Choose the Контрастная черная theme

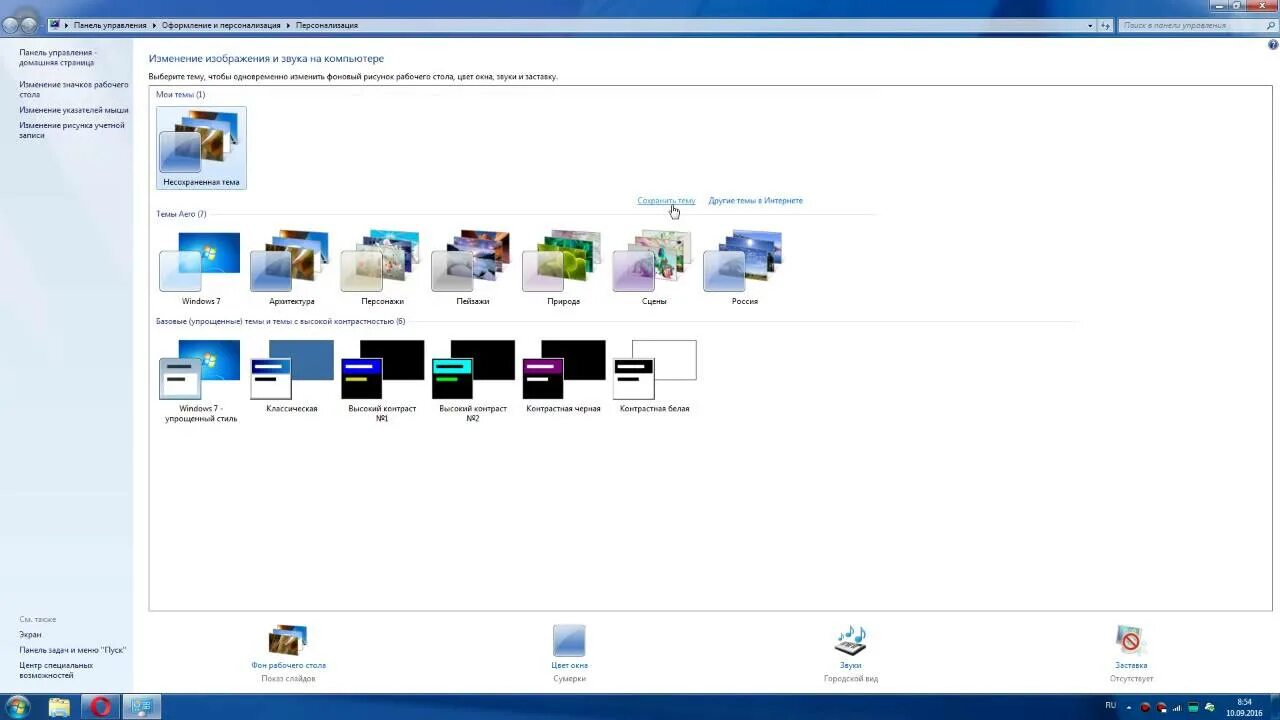563,376
